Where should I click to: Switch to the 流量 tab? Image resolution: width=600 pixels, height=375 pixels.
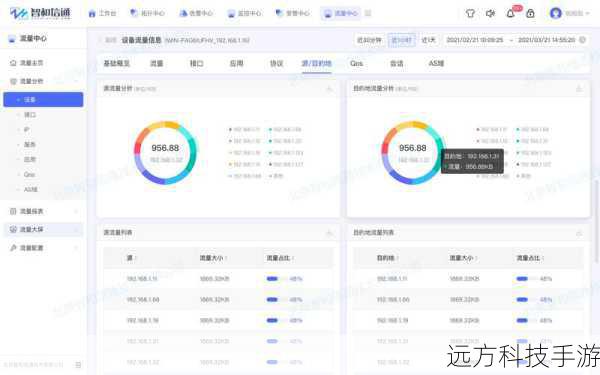(x=157, y=64)
